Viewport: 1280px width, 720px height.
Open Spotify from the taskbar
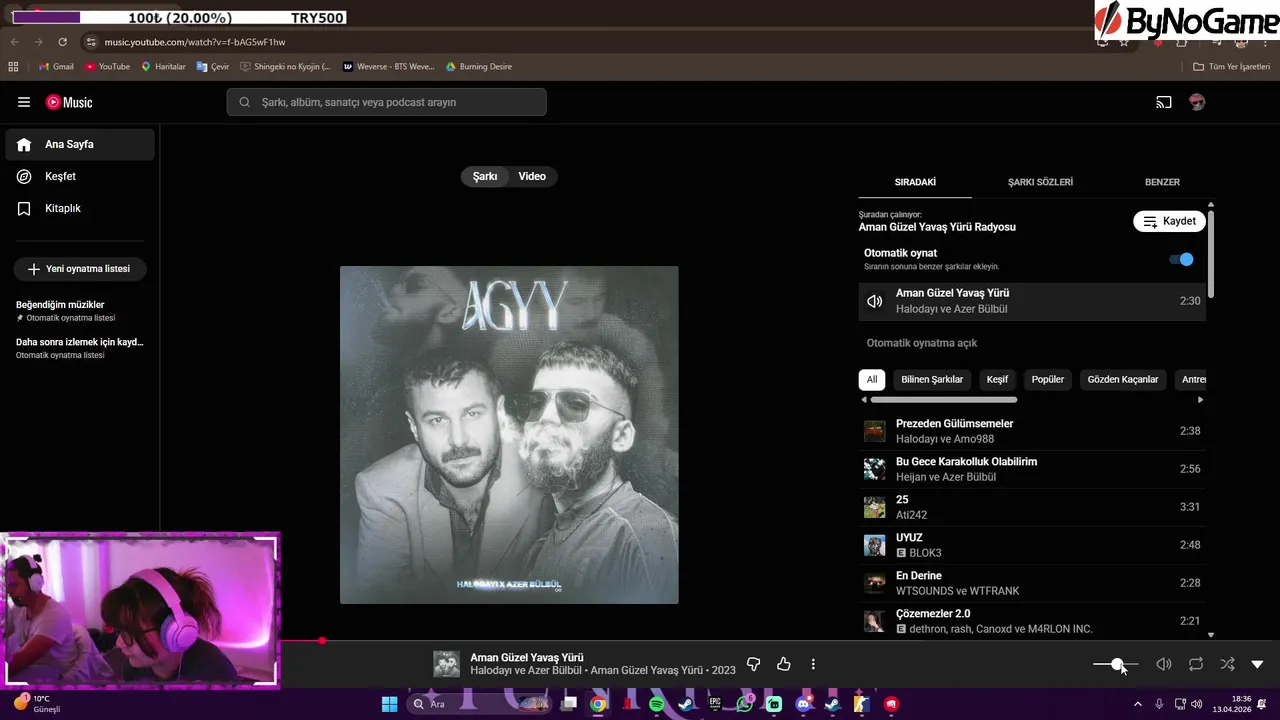(x=656, y=704)
